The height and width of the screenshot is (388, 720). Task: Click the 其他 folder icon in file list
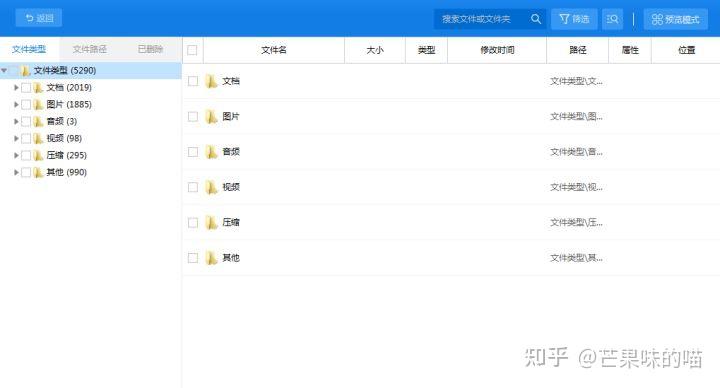tap(211, 258)
